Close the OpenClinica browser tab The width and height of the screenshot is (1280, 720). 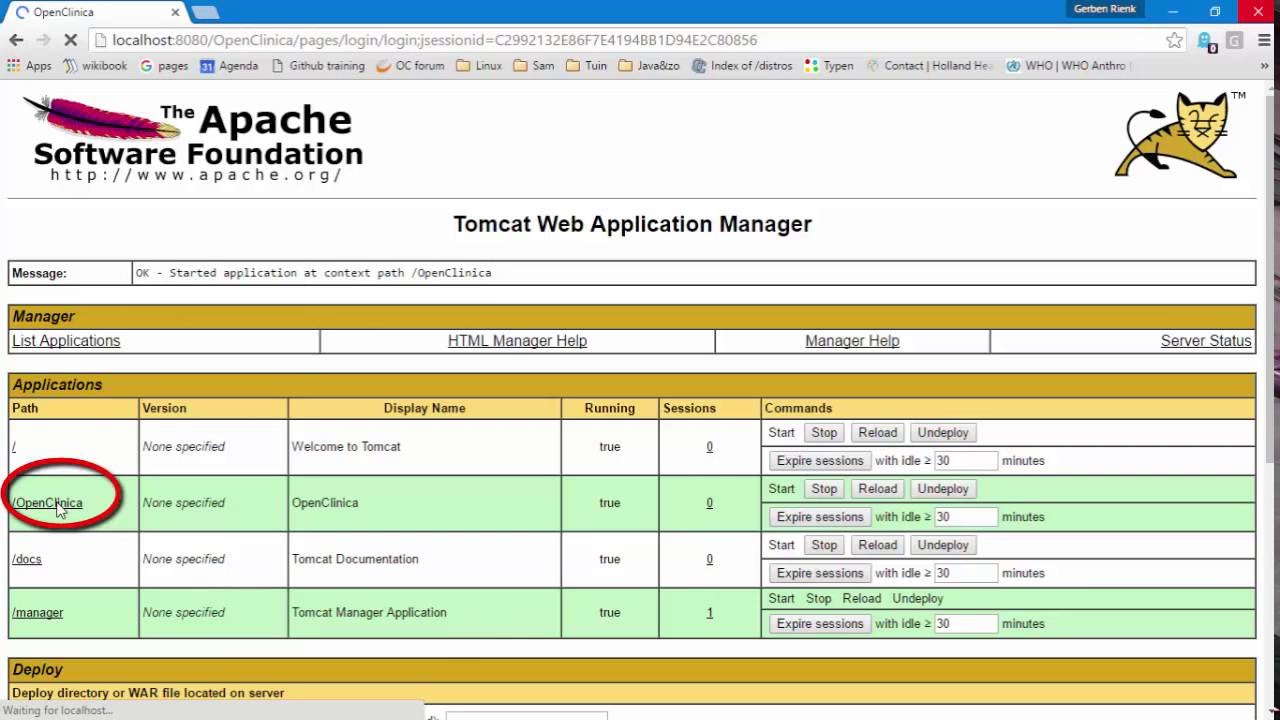coord(174,12)
